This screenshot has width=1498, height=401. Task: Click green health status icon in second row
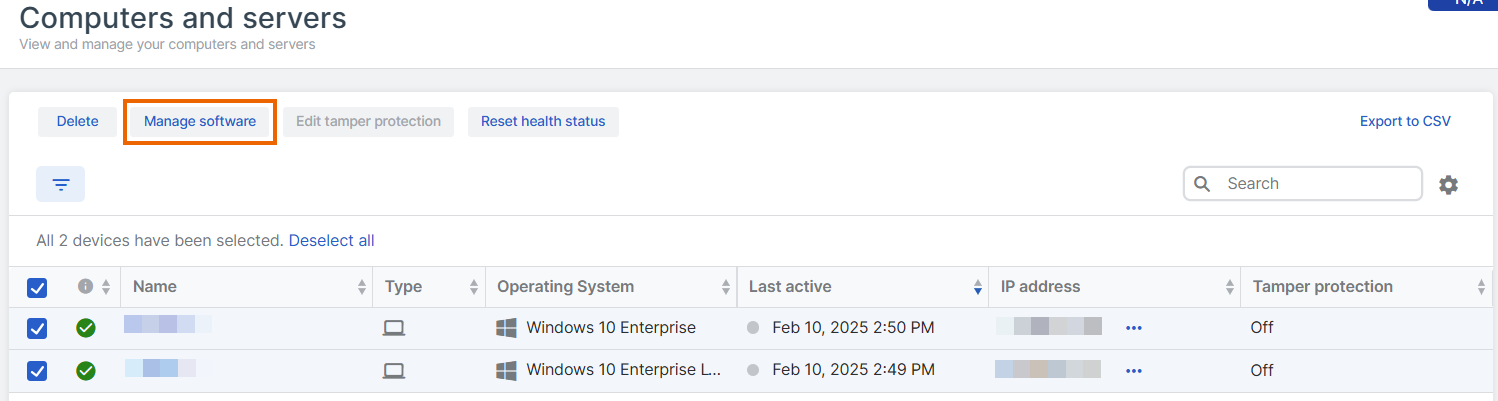86,371
